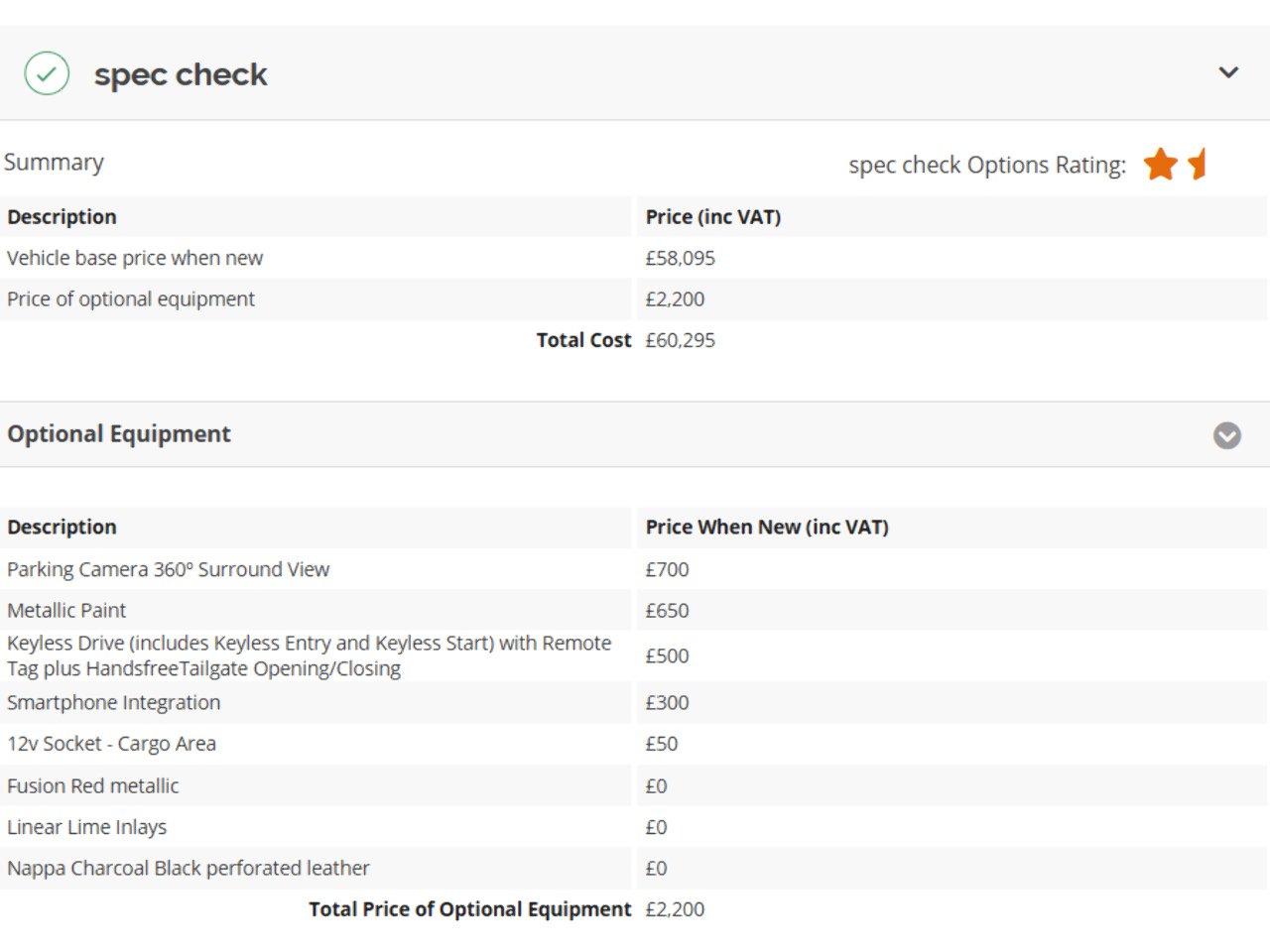Collapse the spec check section chevron
This screenshot has width=1270, height=952.
[x=1228, y=72]
